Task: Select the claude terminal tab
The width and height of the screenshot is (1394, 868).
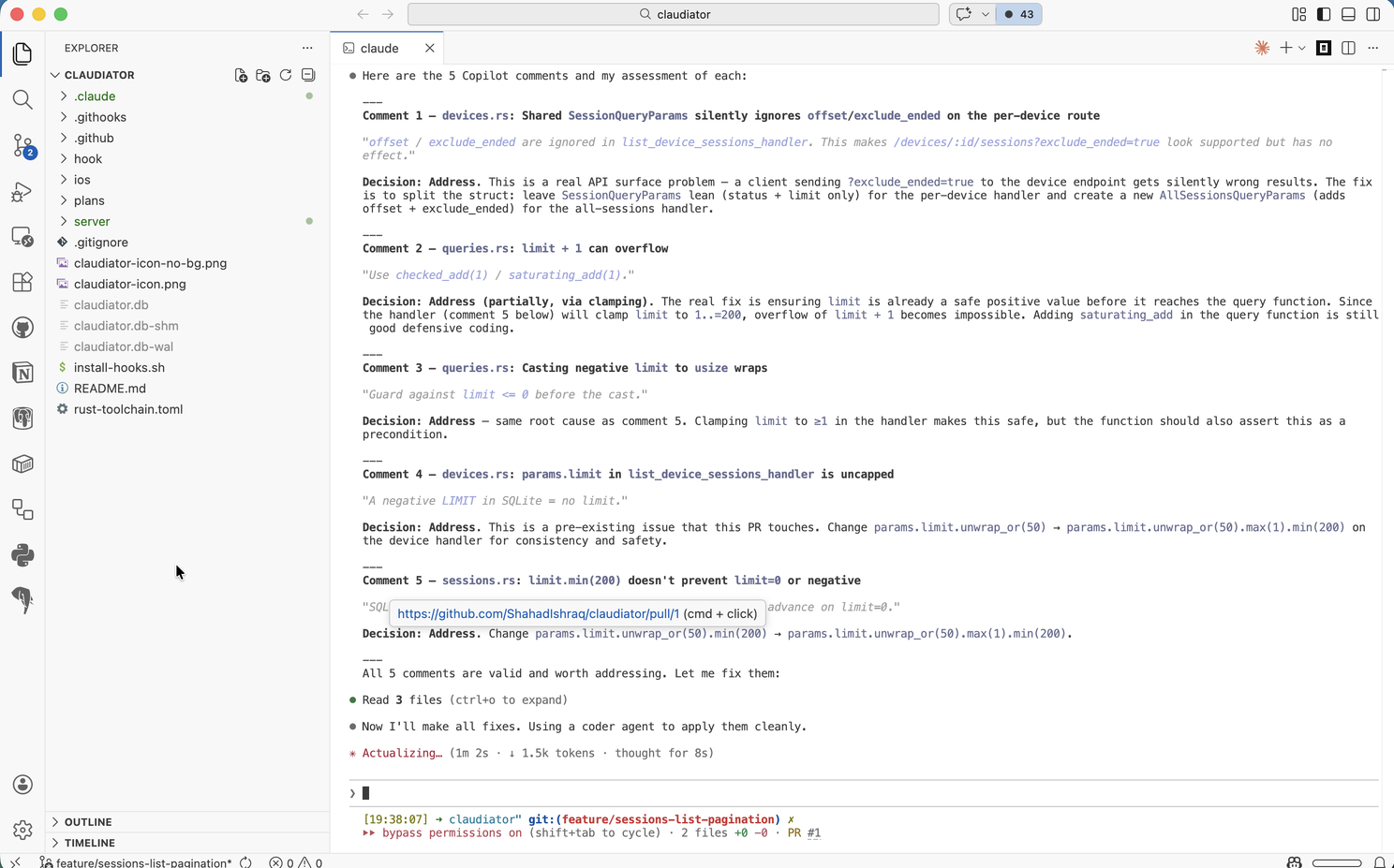Action: [379, 49]
